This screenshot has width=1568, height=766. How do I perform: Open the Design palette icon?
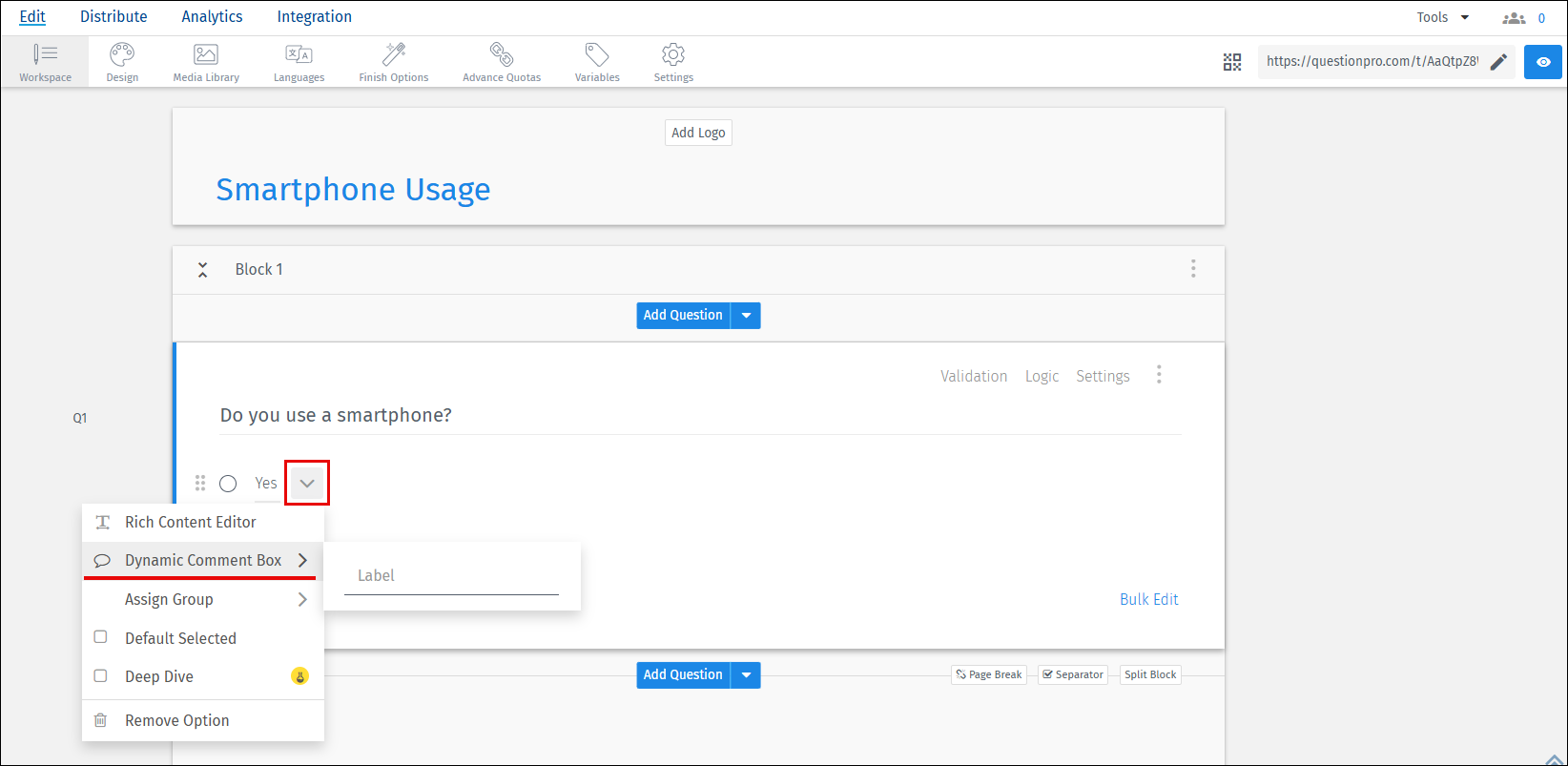pyautogui.click(x=122, y=62)
